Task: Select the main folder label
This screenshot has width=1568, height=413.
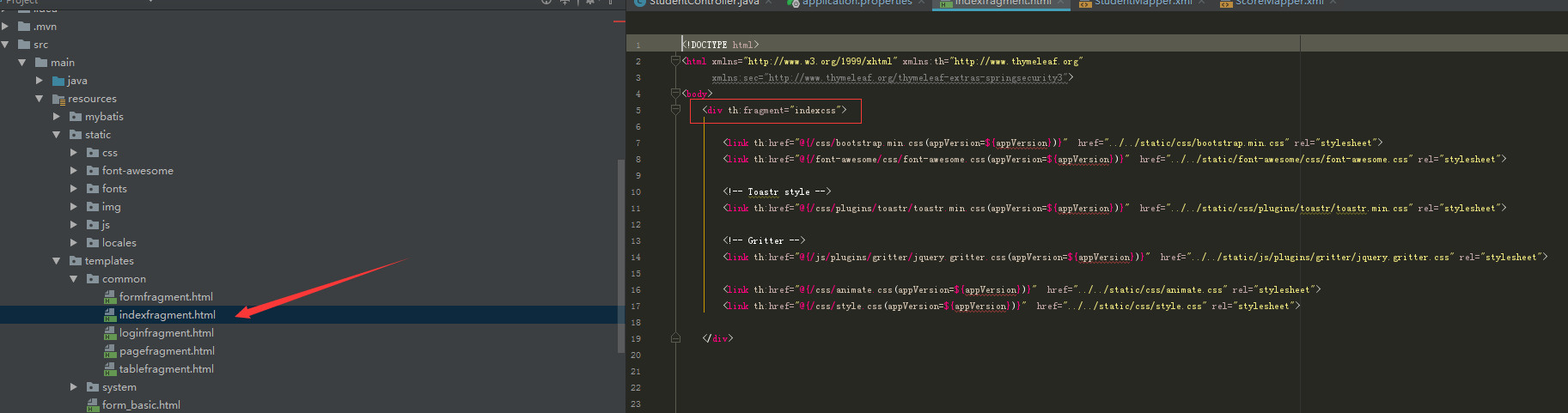Action: pyautogui.click(x=63, y=63)
